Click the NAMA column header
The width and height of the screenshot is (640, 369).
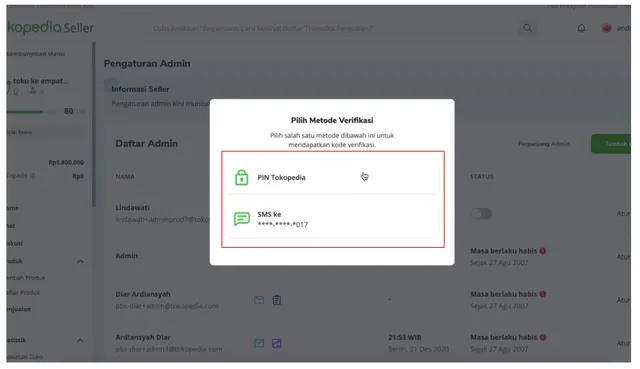125,177
